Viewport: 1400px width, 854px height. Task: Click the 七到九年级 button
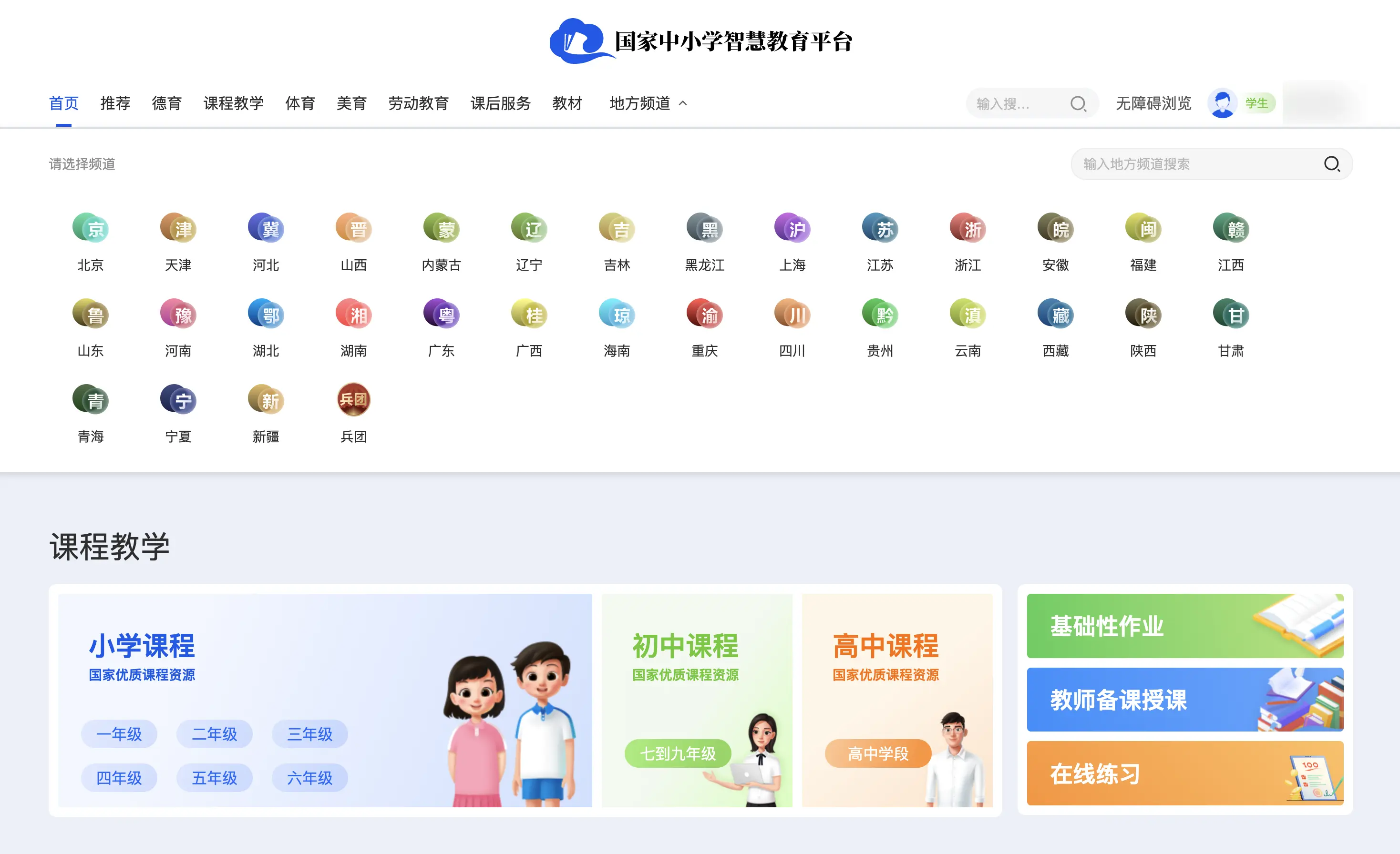(678, 753)
